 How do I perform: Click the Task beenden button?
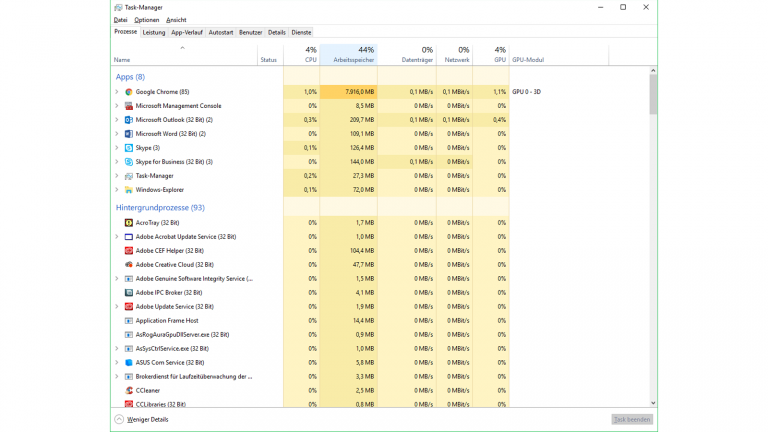point(632,420)
